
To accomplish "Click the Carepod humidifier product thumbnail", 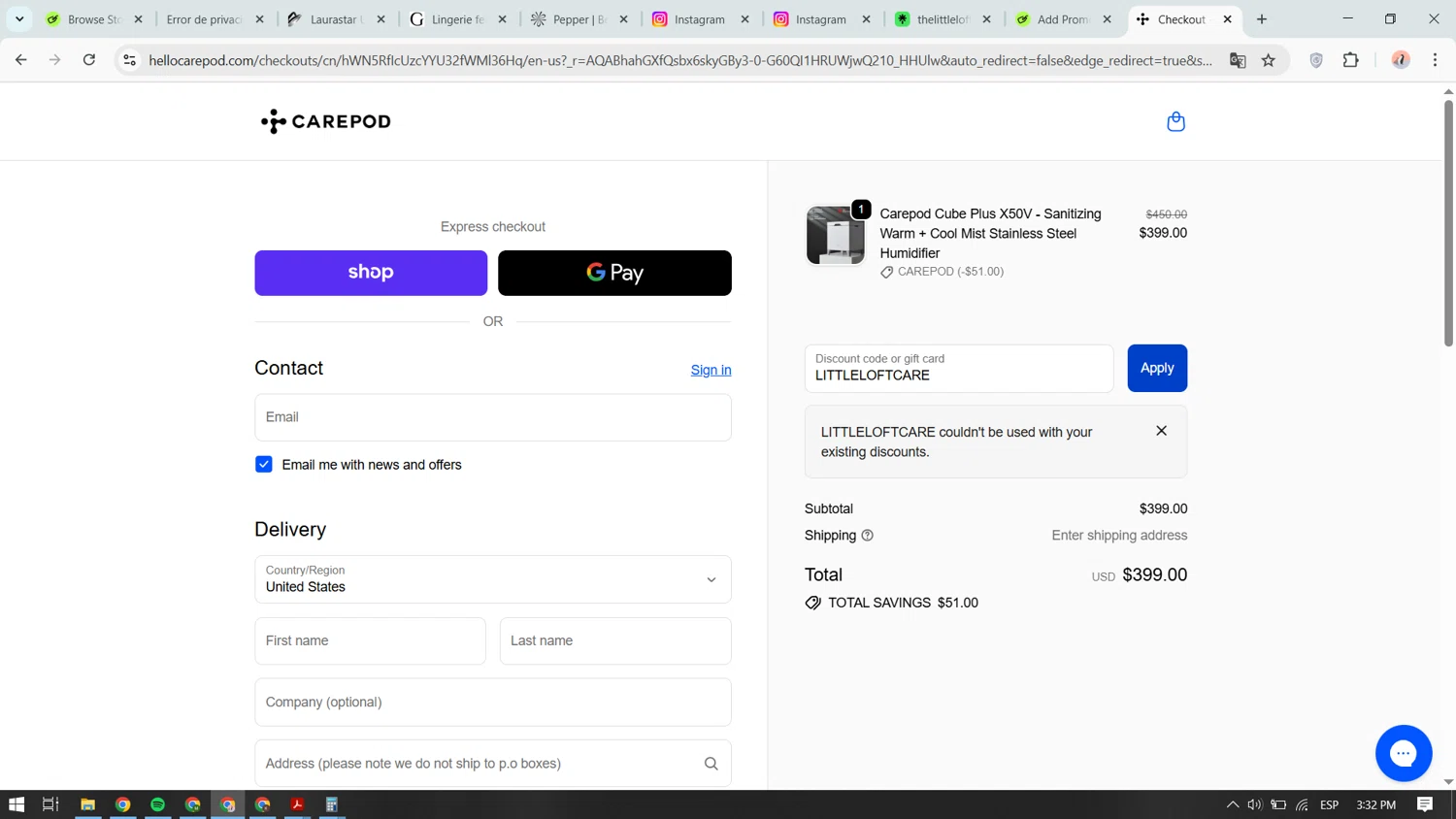I will coord(835,235).
